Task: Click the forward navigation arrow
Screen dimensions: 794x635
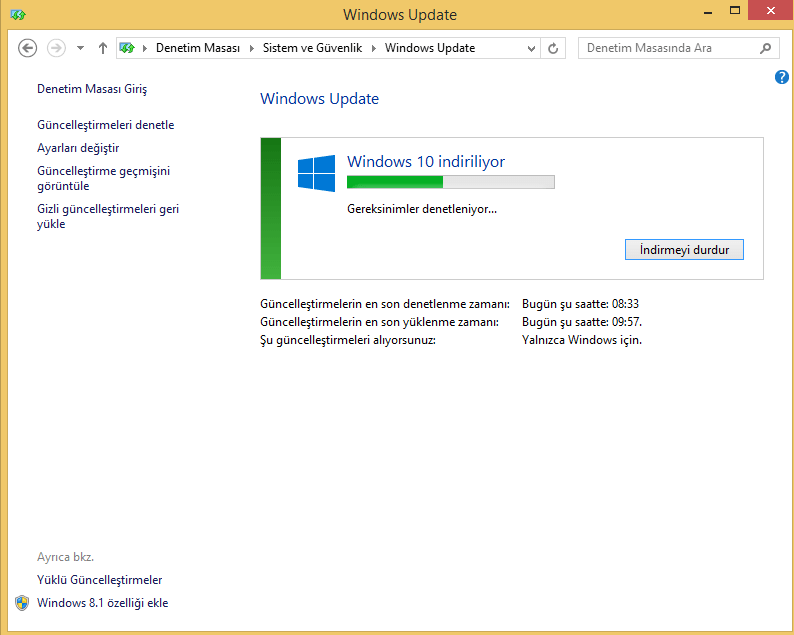Action: 56,48
